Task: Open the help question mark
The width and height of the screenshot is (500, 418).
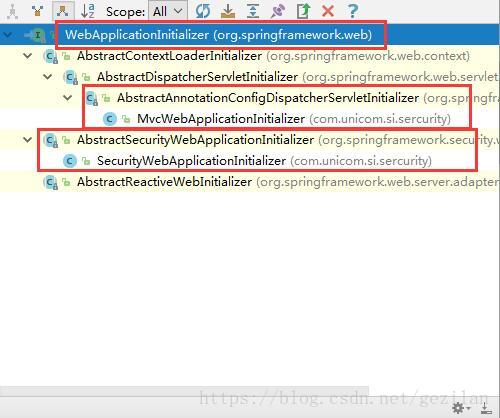Action: click(x=353, y=11)
